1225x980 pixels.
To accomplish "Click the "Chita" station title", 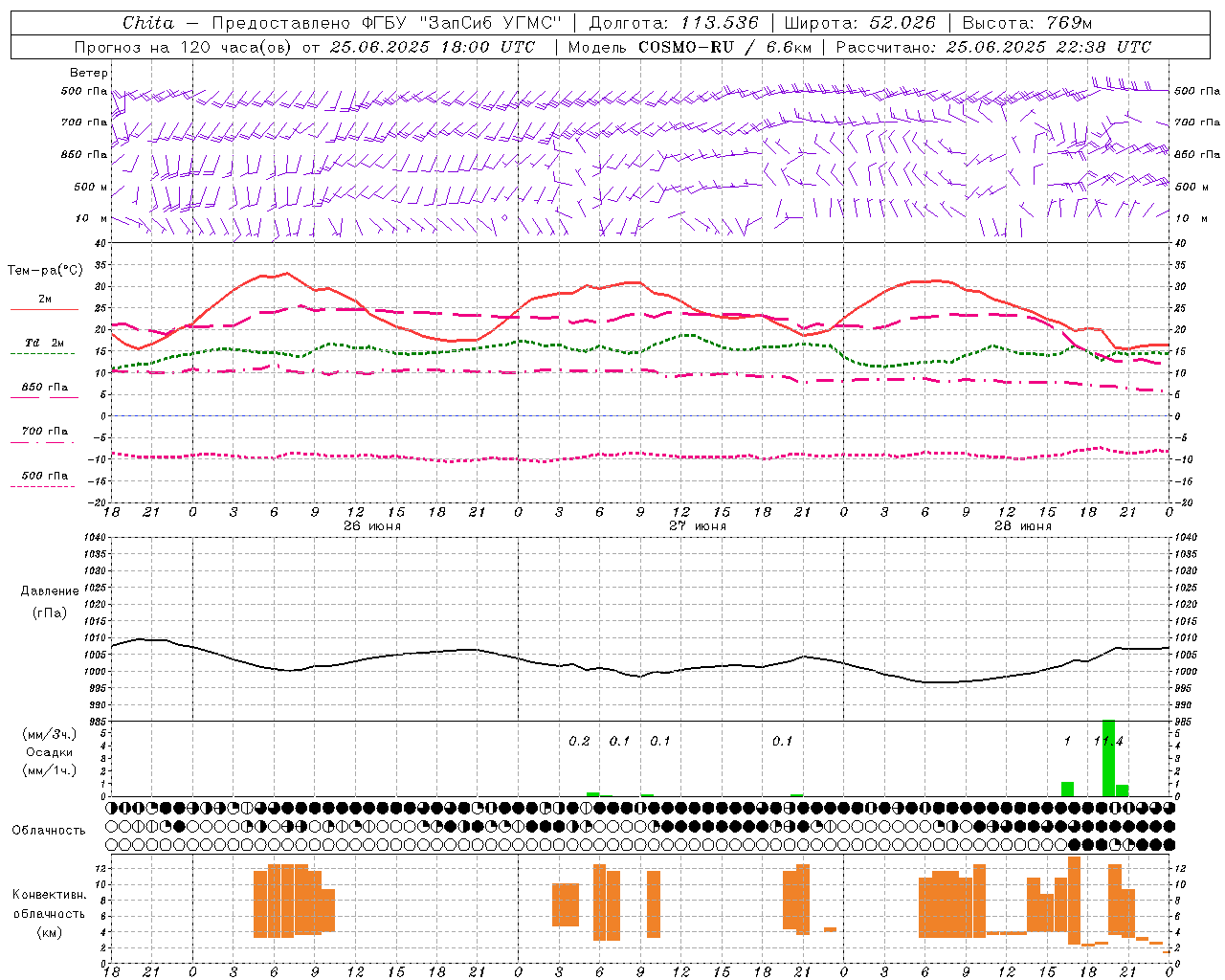I will click(148, 23).
